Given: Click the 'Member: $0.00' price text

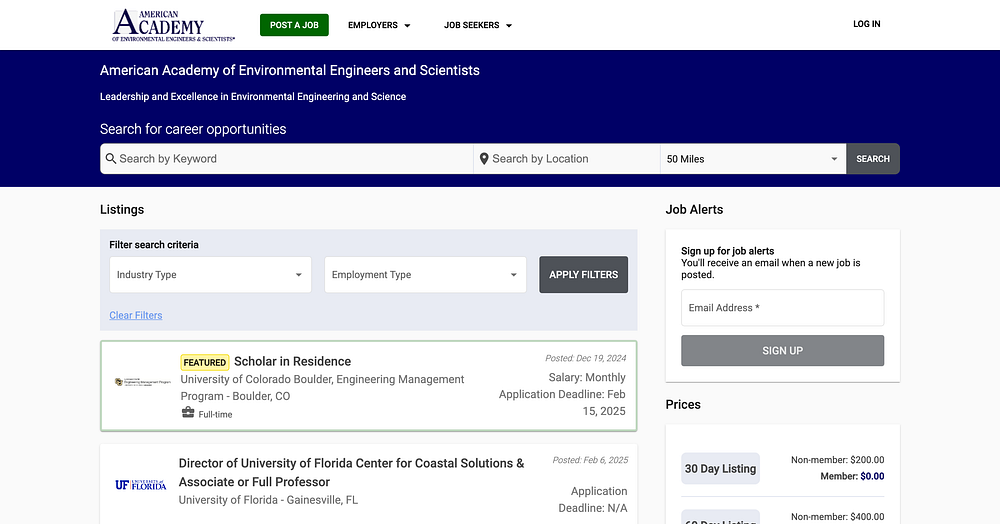Looking at the screenshot, I should pyautogui.click(x=852, y=476).
